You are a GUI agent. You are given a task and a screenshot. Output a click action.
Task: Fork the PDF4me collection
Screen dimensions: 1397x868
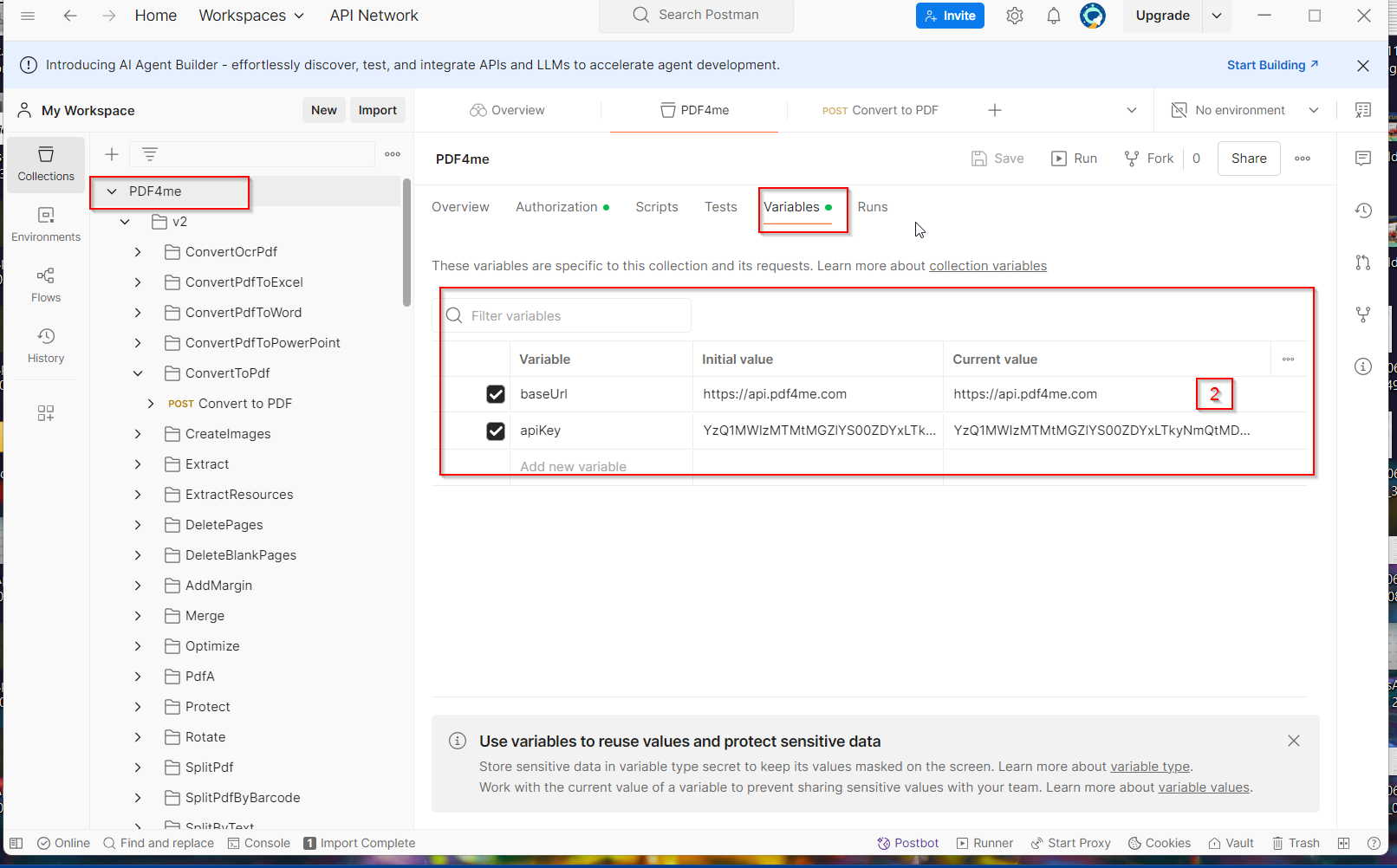click(x=1149, y=159)
